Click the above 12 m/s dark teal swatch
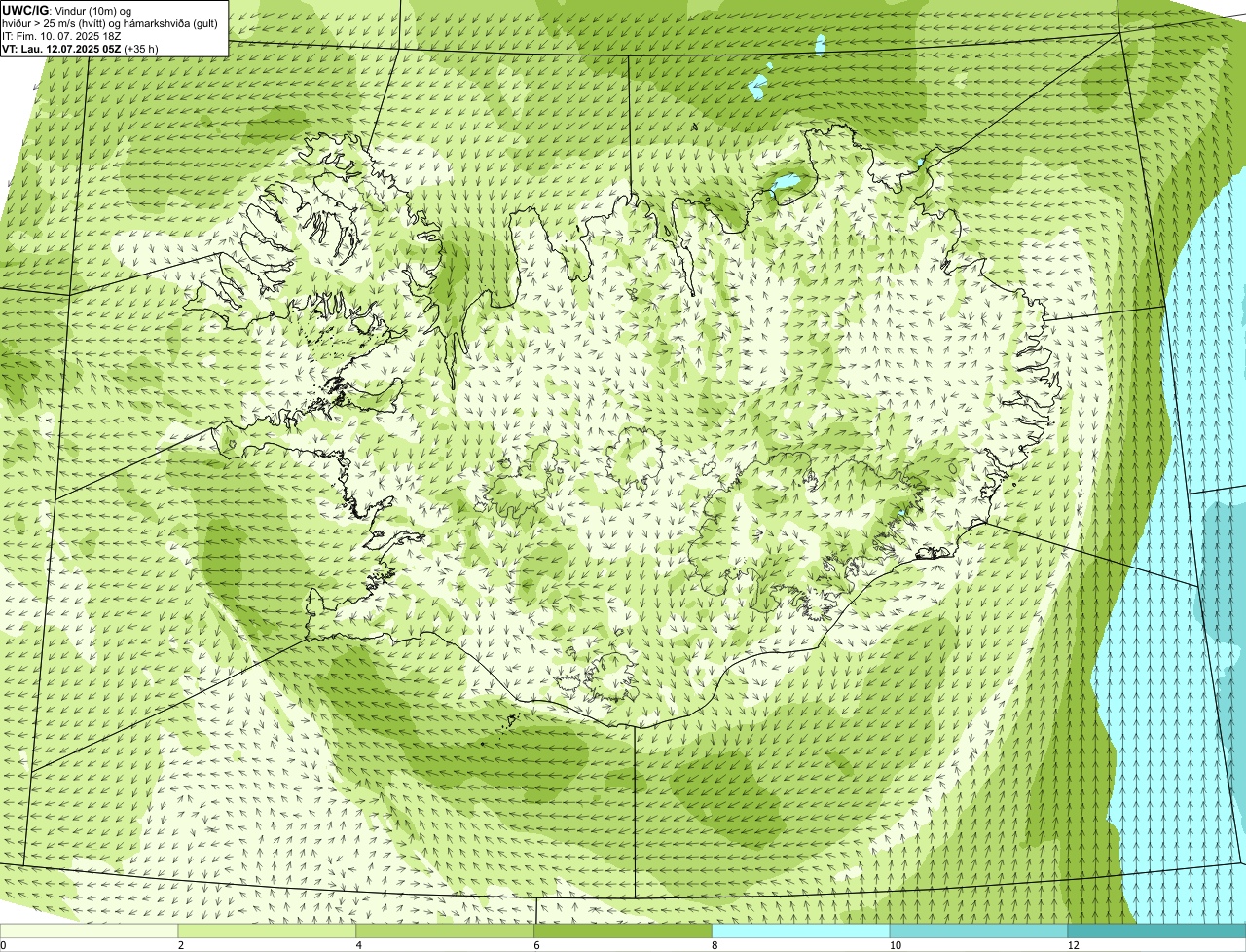 pyautogui.click(x=1156, y=932)
